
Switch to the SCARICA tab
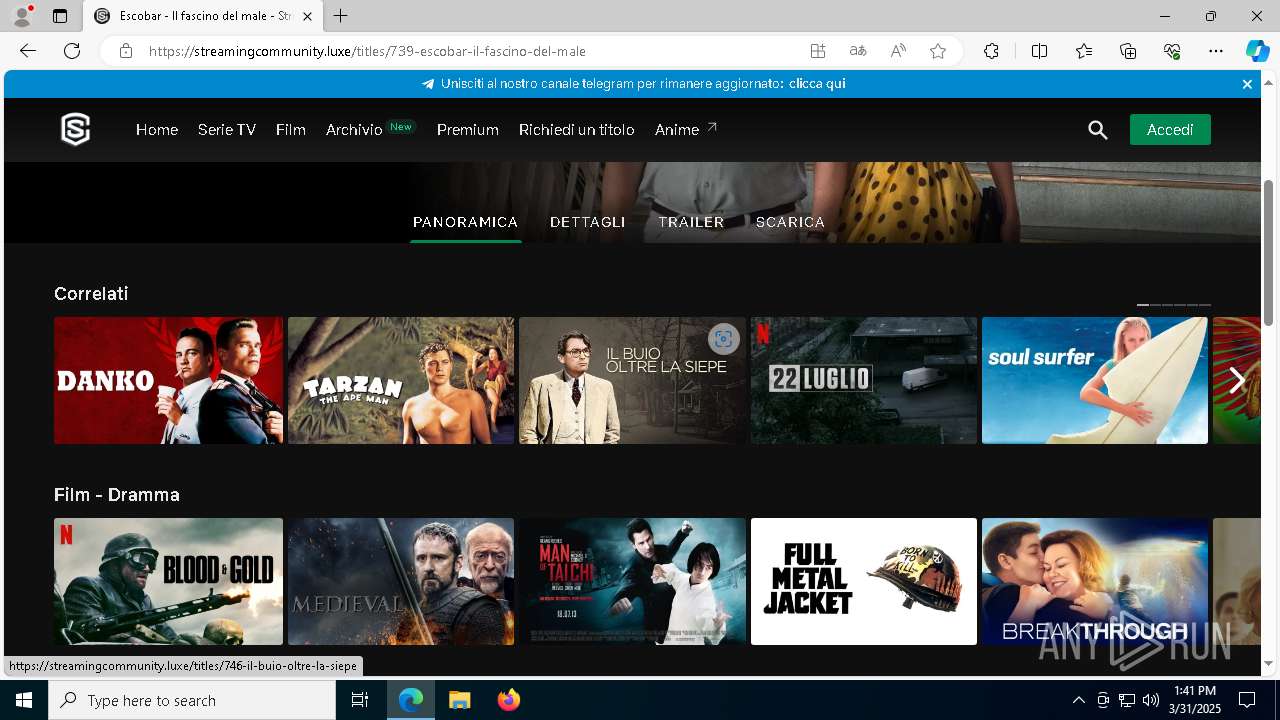pos(790,222)
